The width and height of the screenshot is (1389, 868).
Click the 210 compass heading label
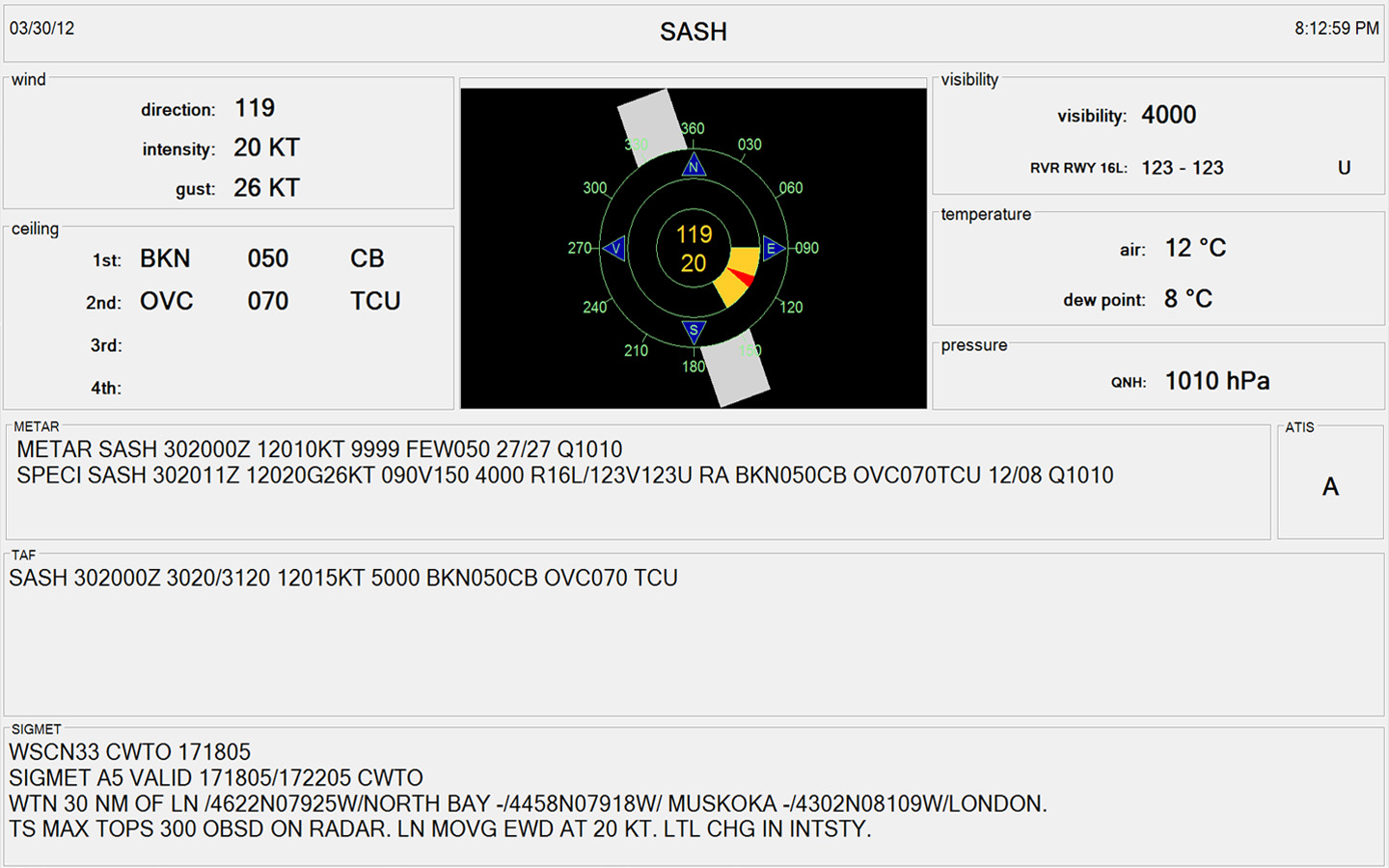[x=636, y=350]
